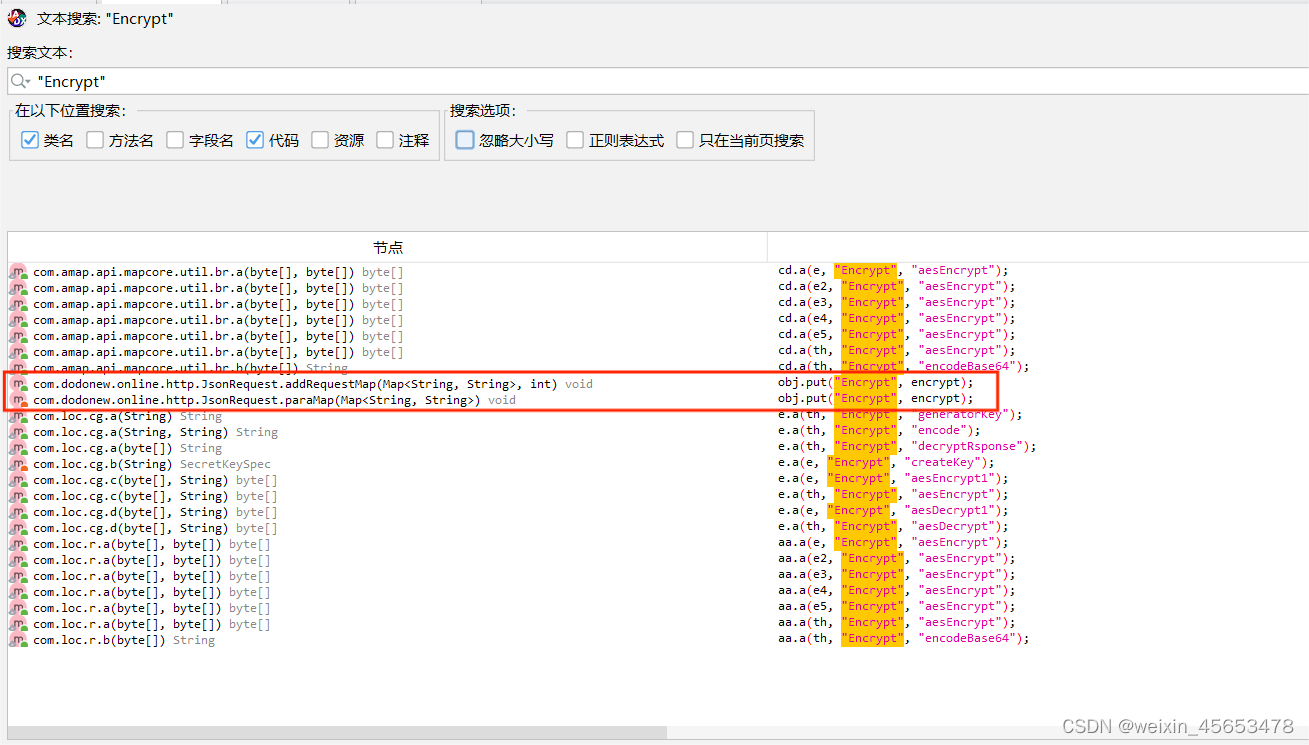
Task: Enable the 字段名 search checkbox
Action: (x=175, y=141)
